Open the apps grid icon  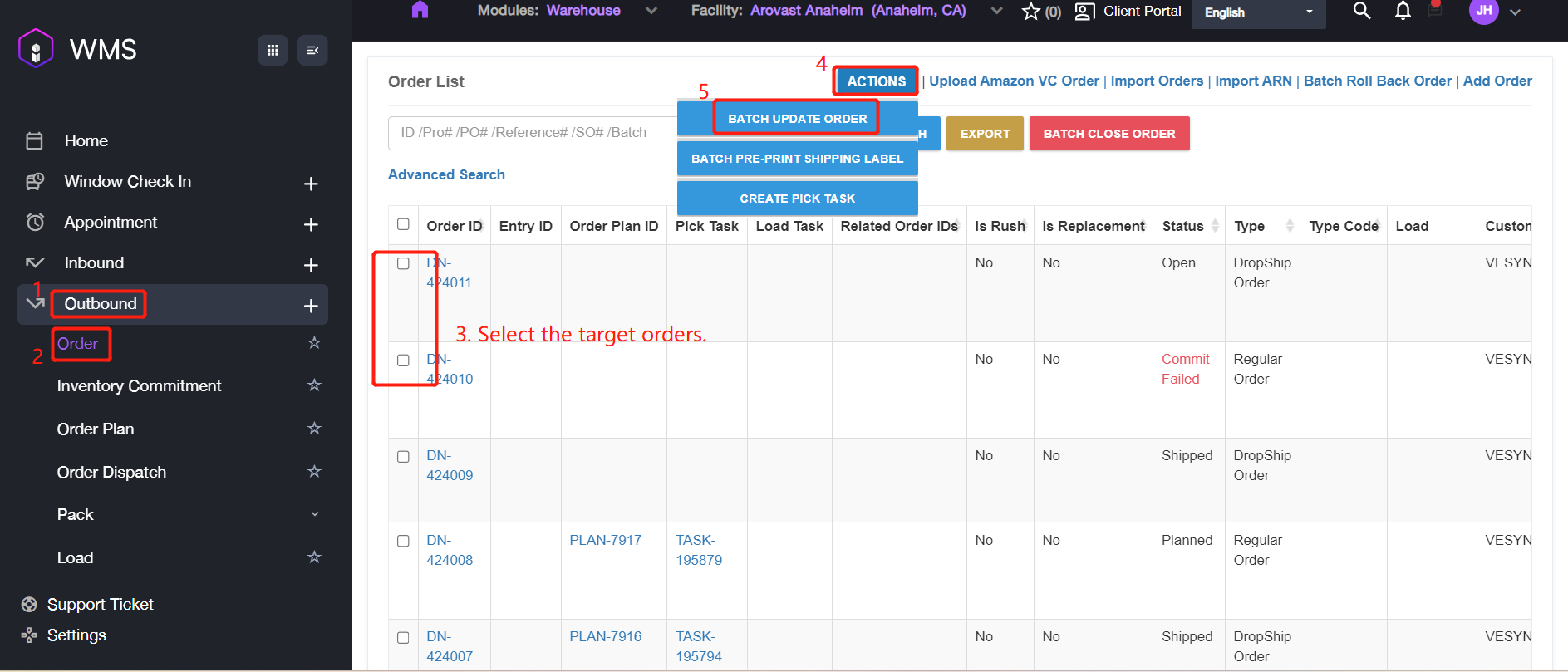[273, 51]
